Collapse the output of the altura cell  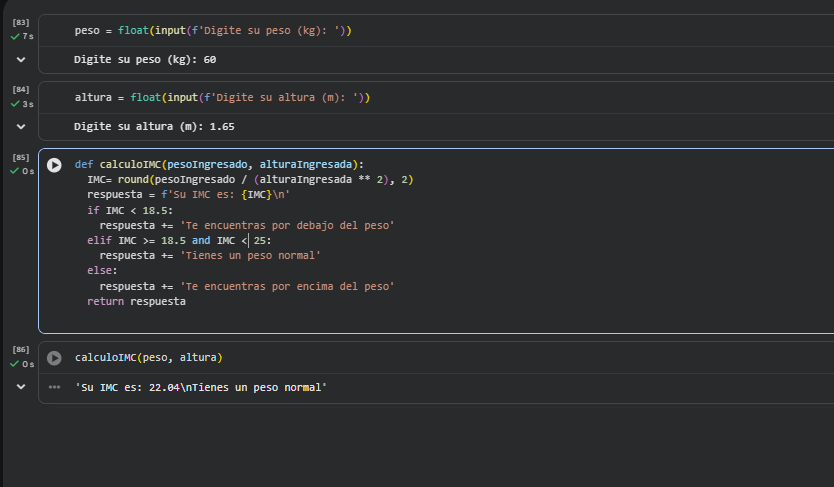pos(21,127)
